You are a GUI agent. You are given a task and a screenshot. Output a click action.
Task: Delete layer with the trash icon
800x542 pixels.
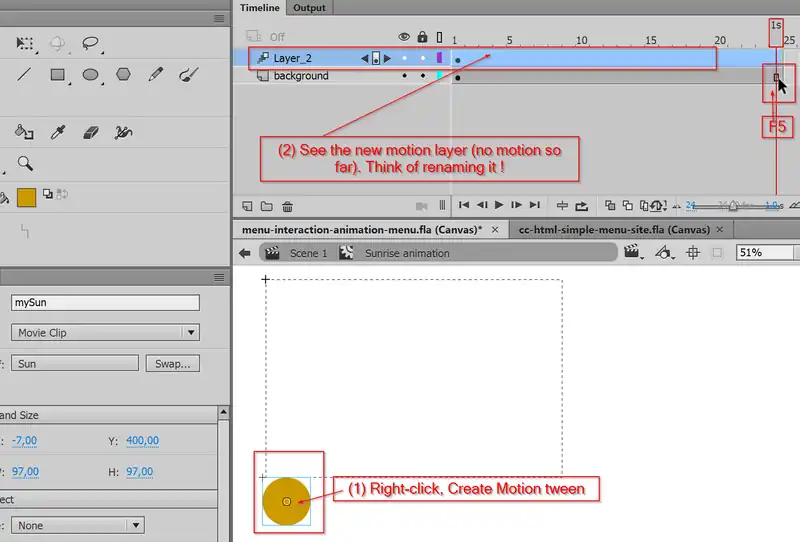tap(287, 206)
